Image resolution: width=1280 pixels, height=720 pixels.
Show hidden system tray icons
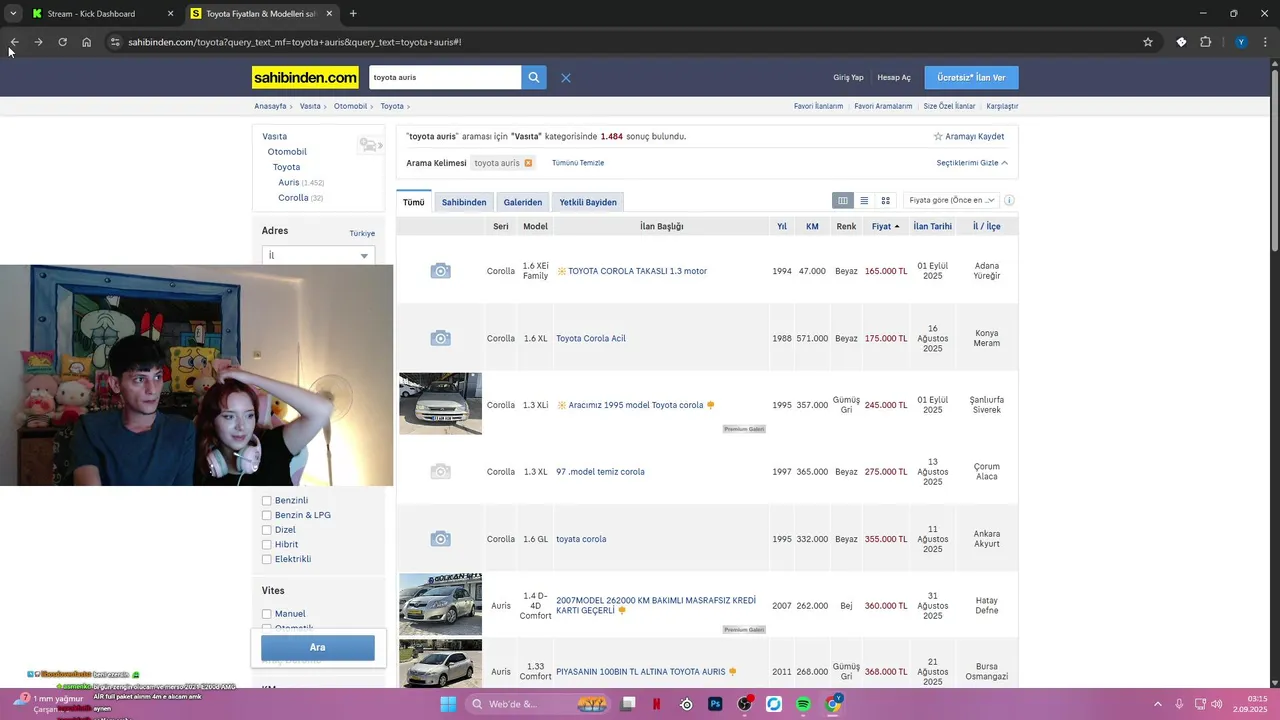(x=1158, y=704)
